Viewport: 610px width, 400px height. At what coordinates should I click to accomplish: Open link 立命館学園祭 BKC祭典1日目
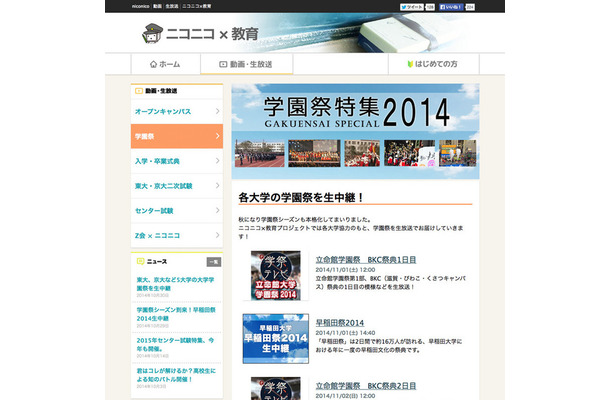click(366, 260)
